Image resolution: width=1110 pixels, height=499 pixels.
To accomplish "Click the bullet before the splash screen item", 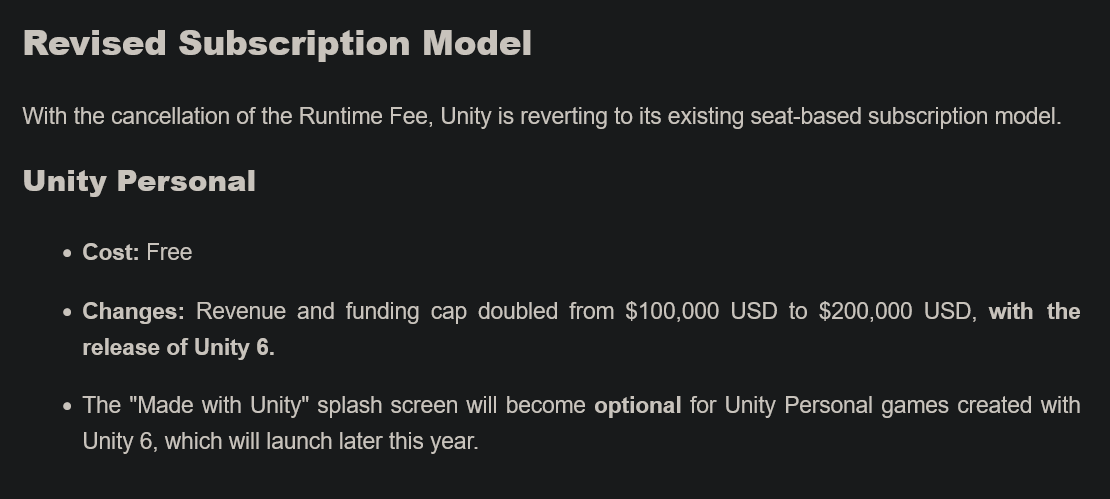I will [67, 406].
